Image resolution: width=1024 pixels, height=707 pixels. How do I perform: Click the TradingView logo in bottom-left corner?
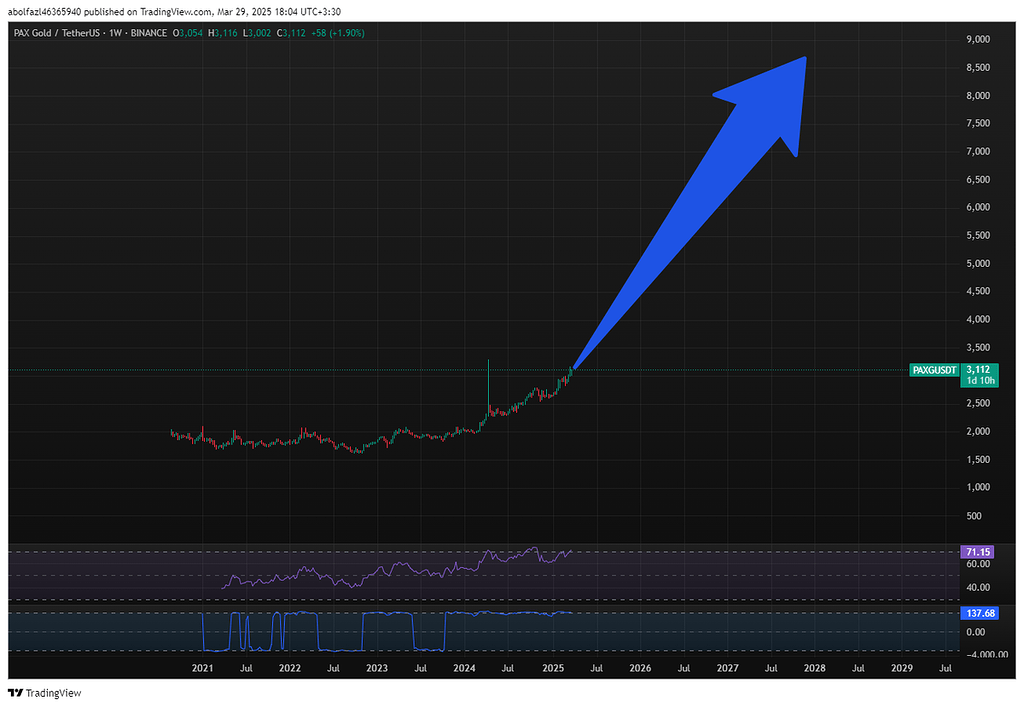point(44,693)
